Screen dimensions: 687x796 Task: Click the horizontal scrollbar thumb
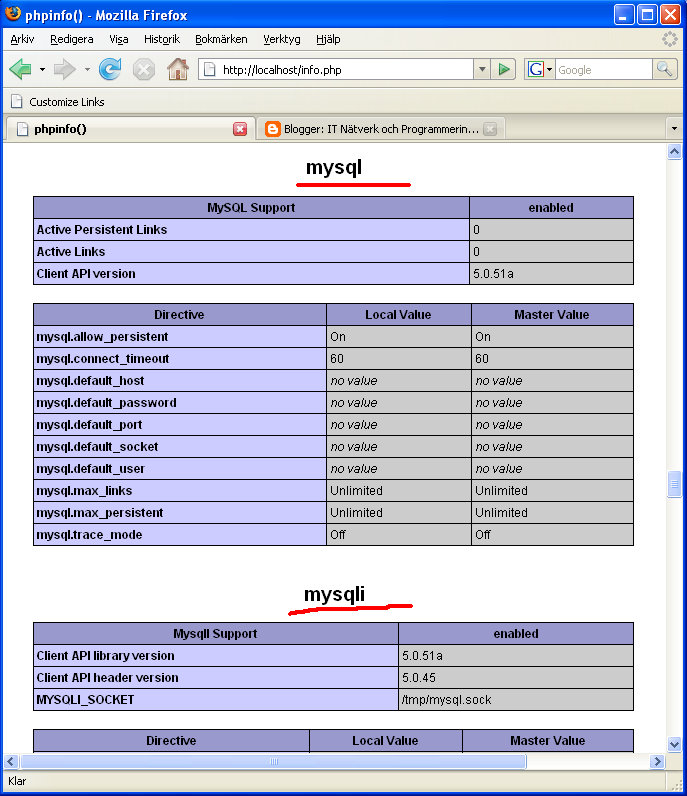point(274,761)
